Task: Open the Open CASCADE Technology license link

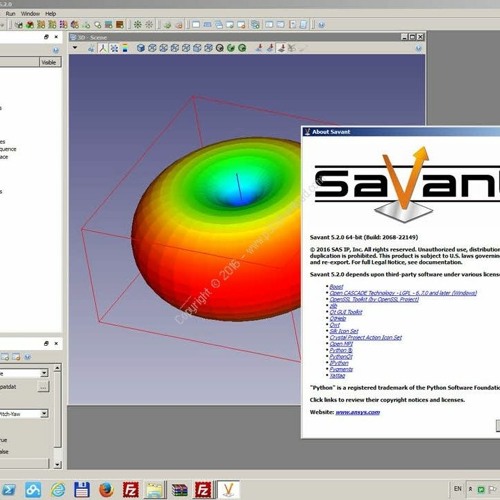Action: click(x=403, y=293)
